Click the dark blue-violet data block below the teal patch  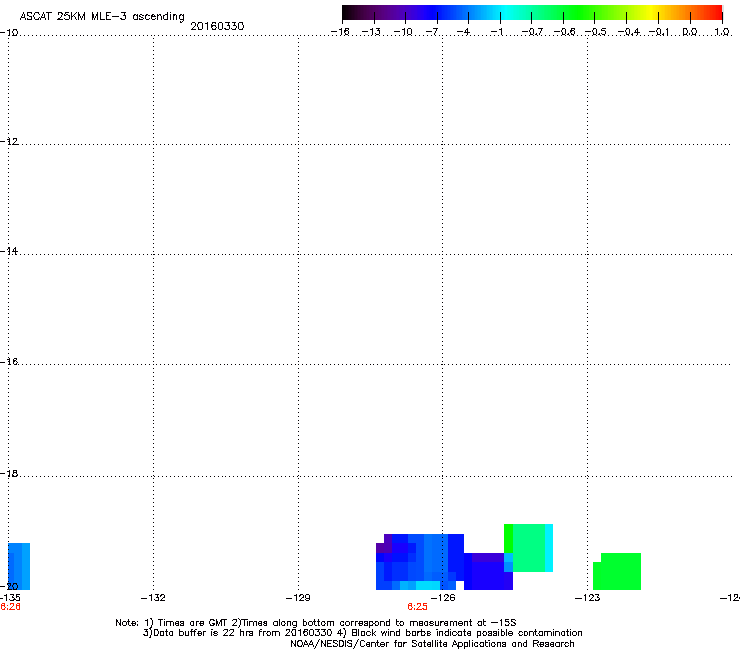pos(488,572)
